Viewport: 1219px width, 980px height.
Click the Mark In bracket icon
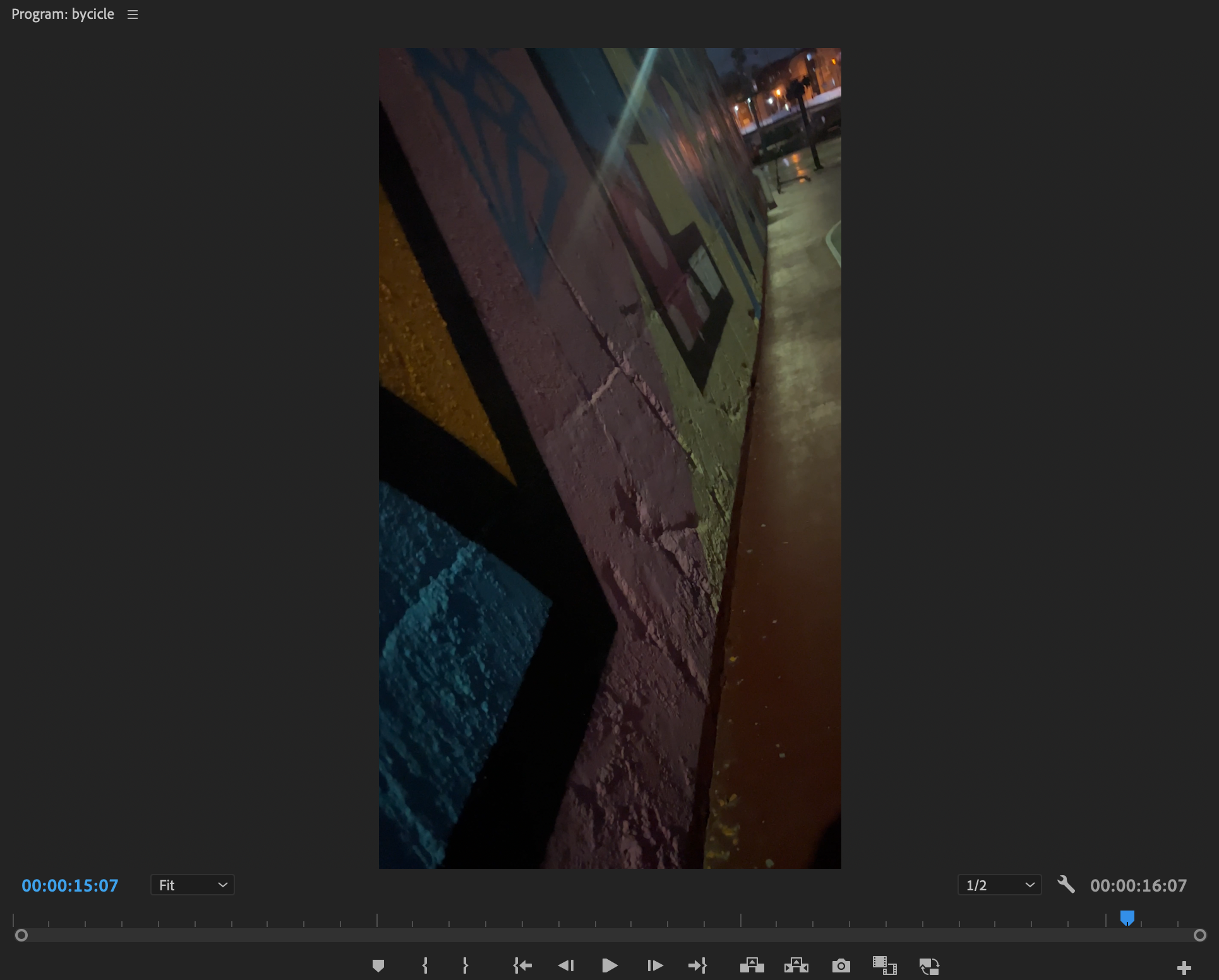click(x=425, y=965)
